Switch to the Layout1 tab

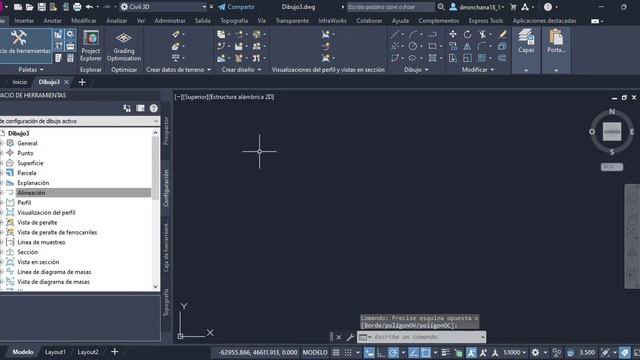point(55,352)
